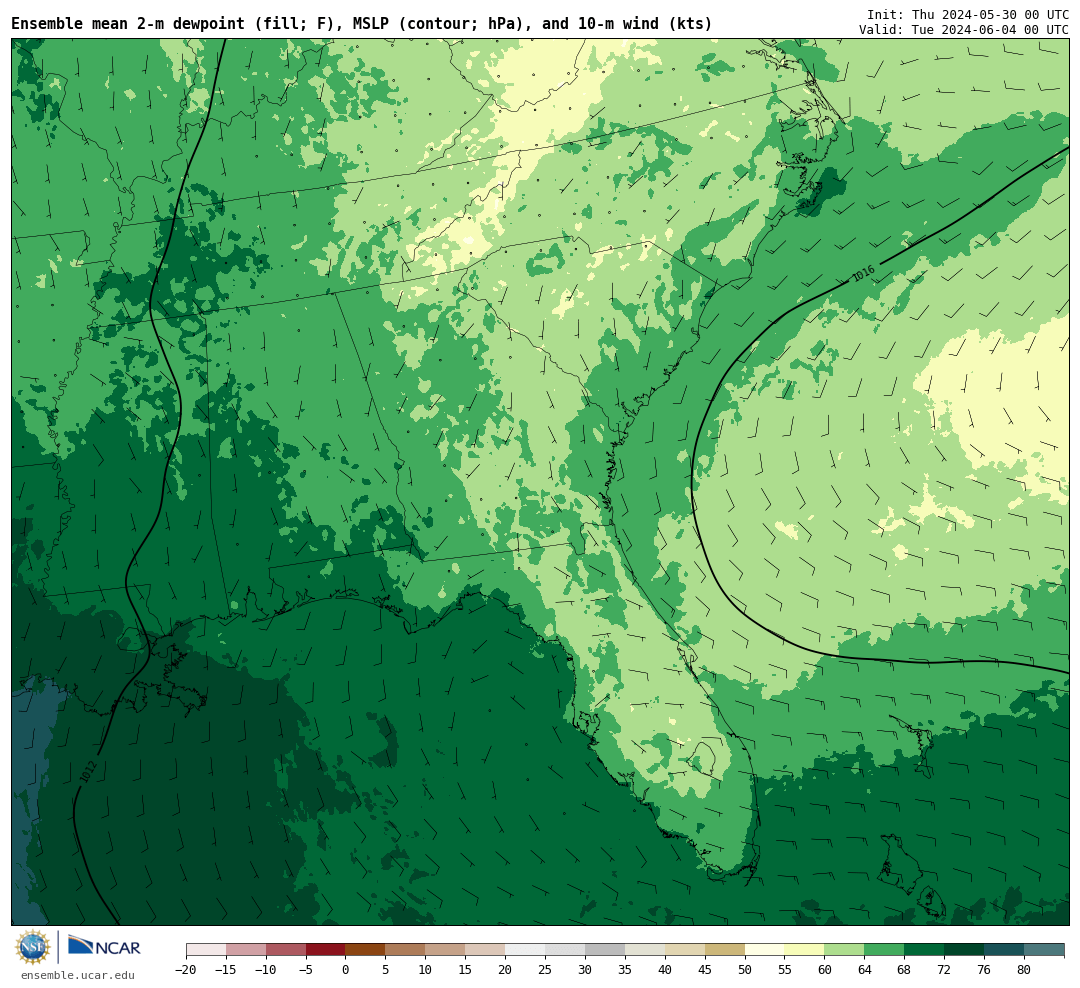Click the NSF logo

point(33,947)
